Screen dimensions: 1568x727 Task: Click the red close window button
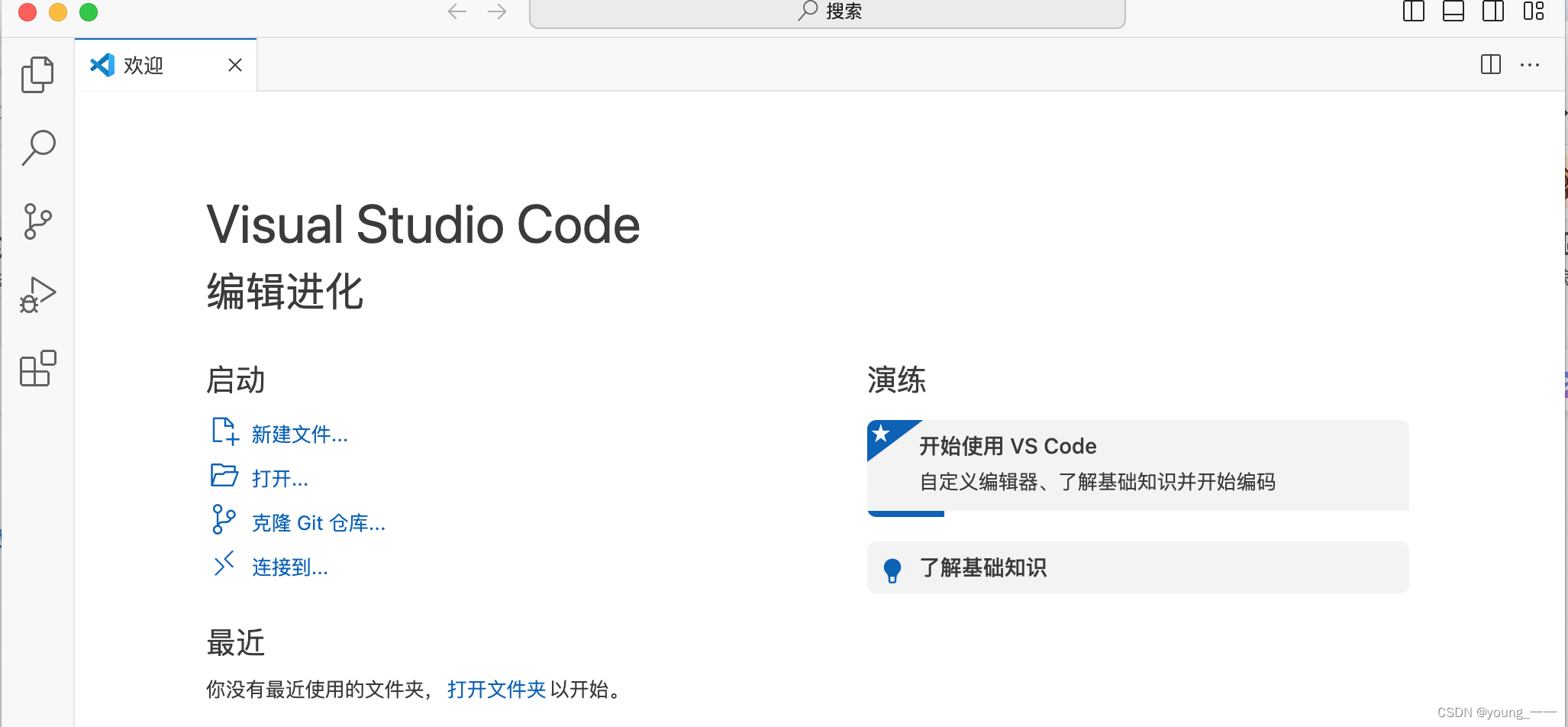click(27, 11)
